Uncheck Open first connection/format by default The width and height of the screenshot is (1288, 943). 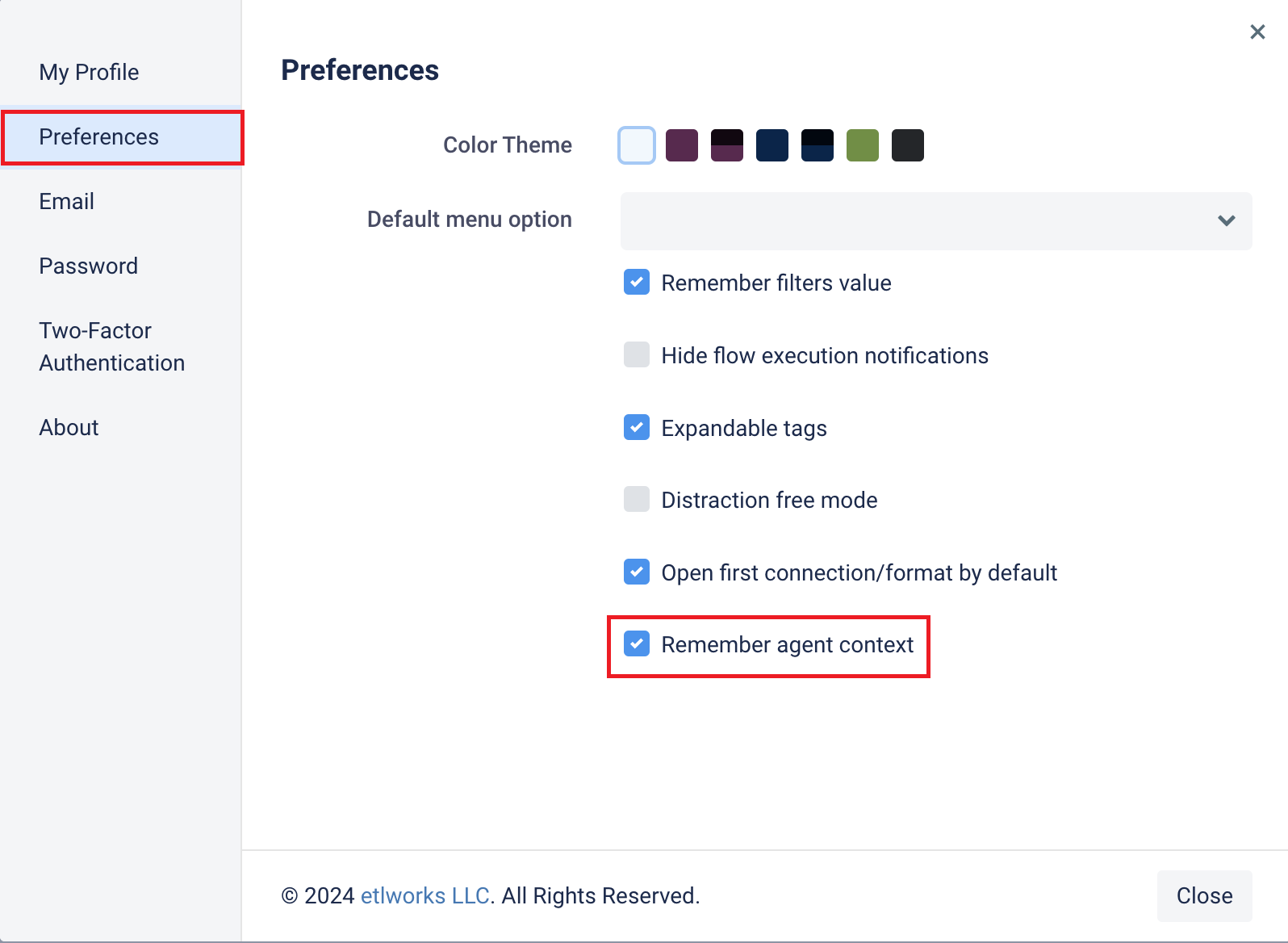click(x=637, y=572)
